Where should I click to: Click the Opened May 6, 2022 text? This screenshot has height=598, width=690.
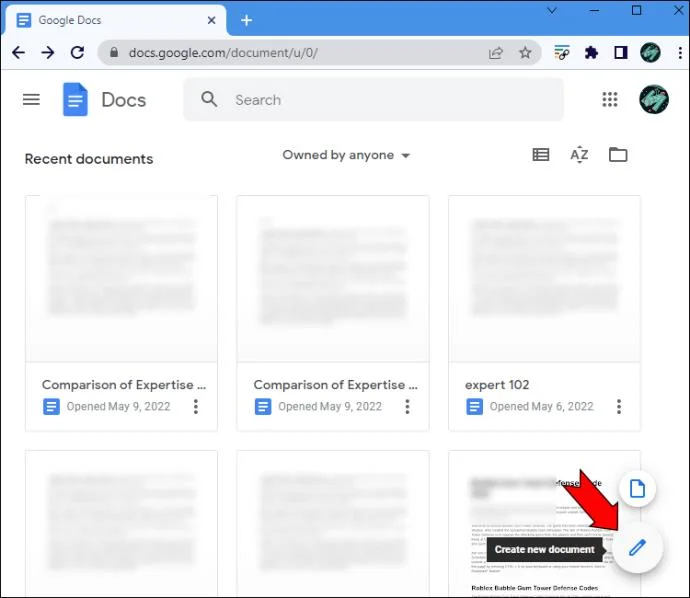[x=541, y=407]
